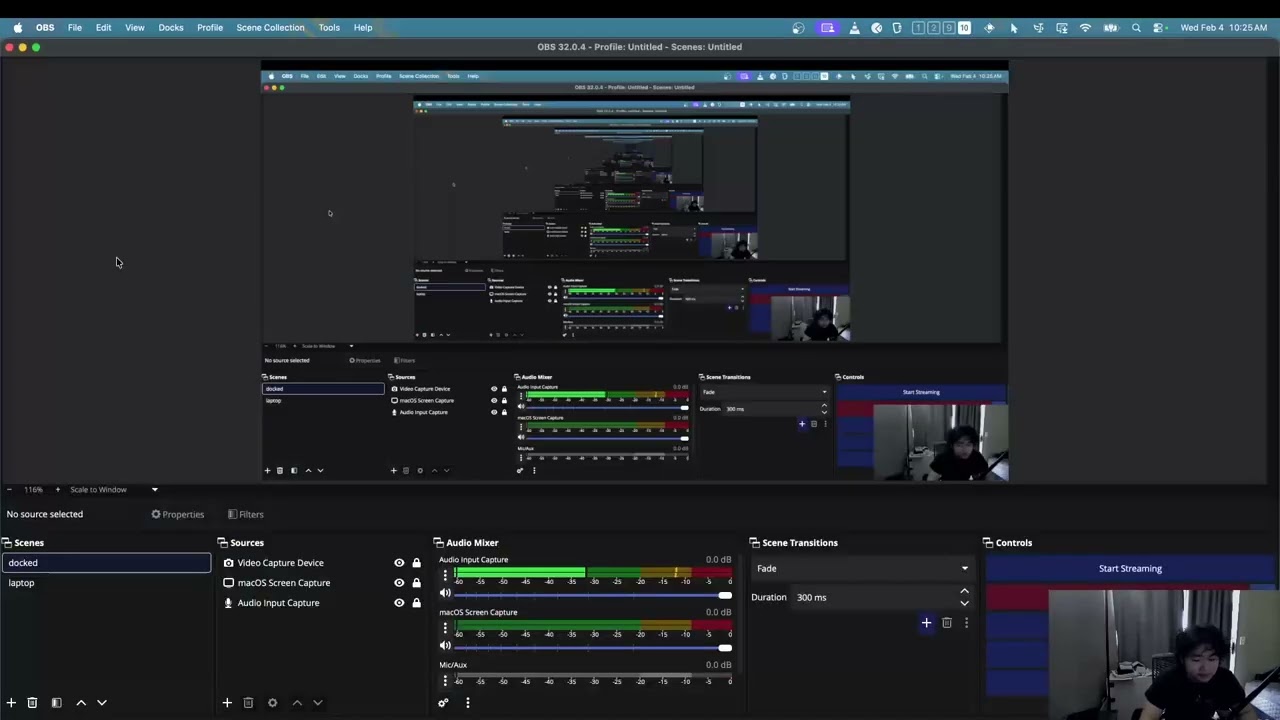
Task: Open Audio Input Capture channel options dots
Action: 445,575
